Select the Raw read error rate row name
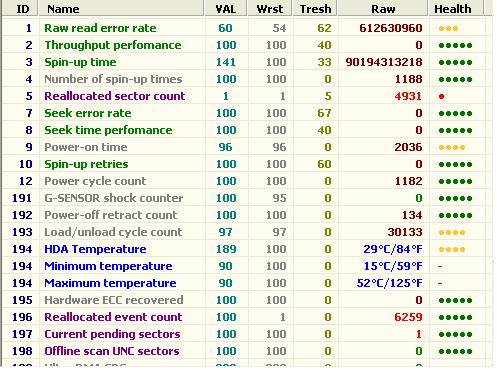 click(x=100, y=28)
